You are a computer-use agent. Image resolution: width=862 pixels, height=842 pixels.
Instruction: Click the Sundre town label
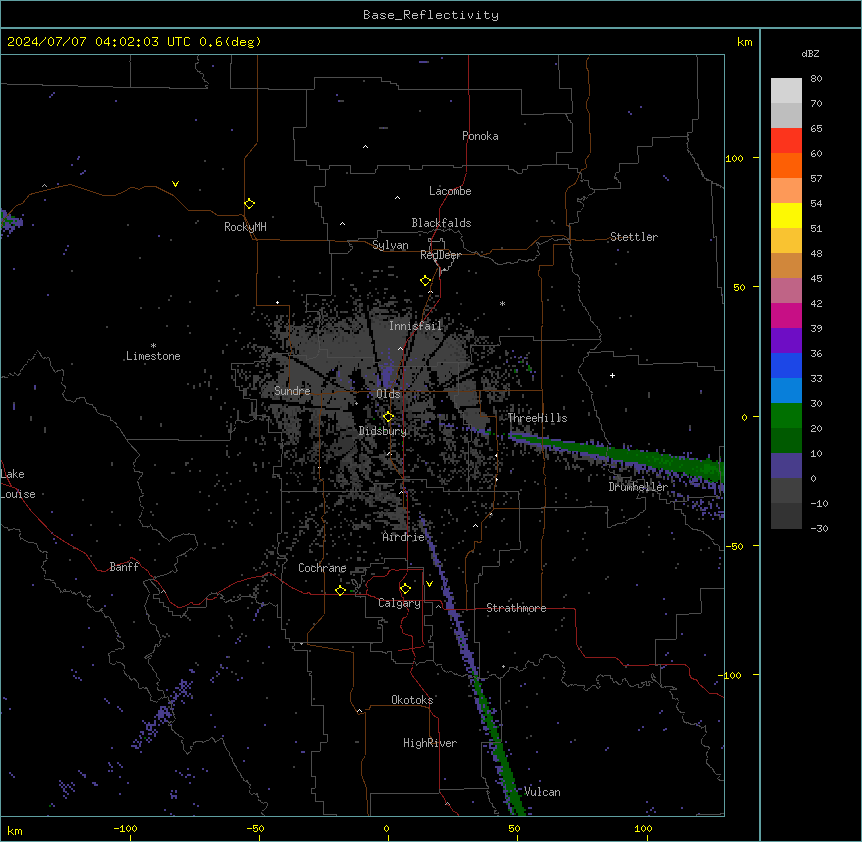292,391
